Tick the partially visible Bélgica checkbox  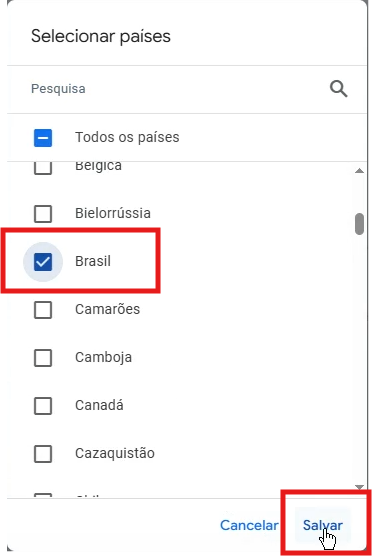[x=43, y=168]
